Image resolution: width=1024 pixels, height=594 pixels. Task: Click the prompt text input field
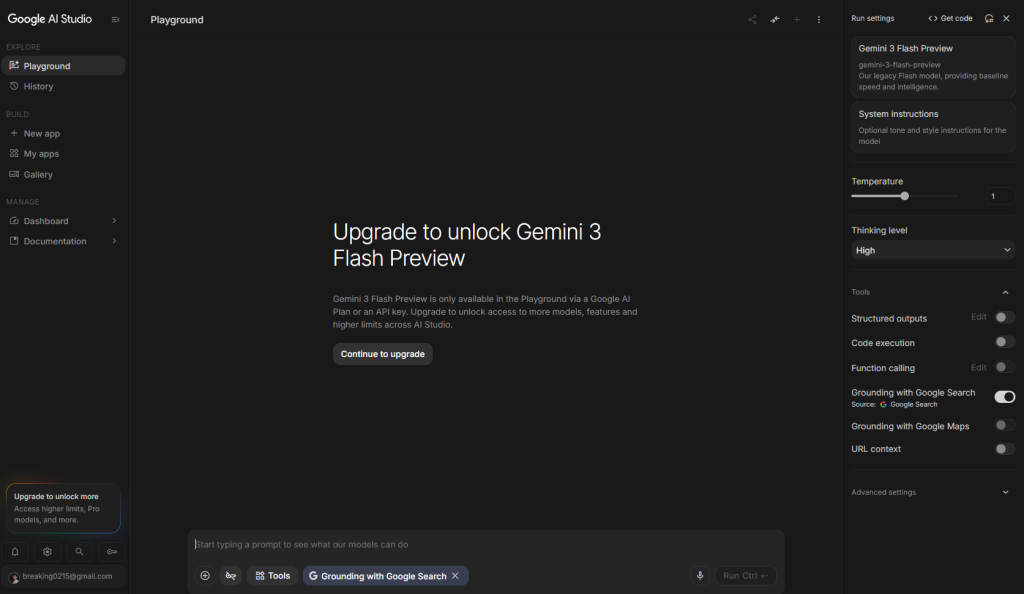tap(485, 544)
